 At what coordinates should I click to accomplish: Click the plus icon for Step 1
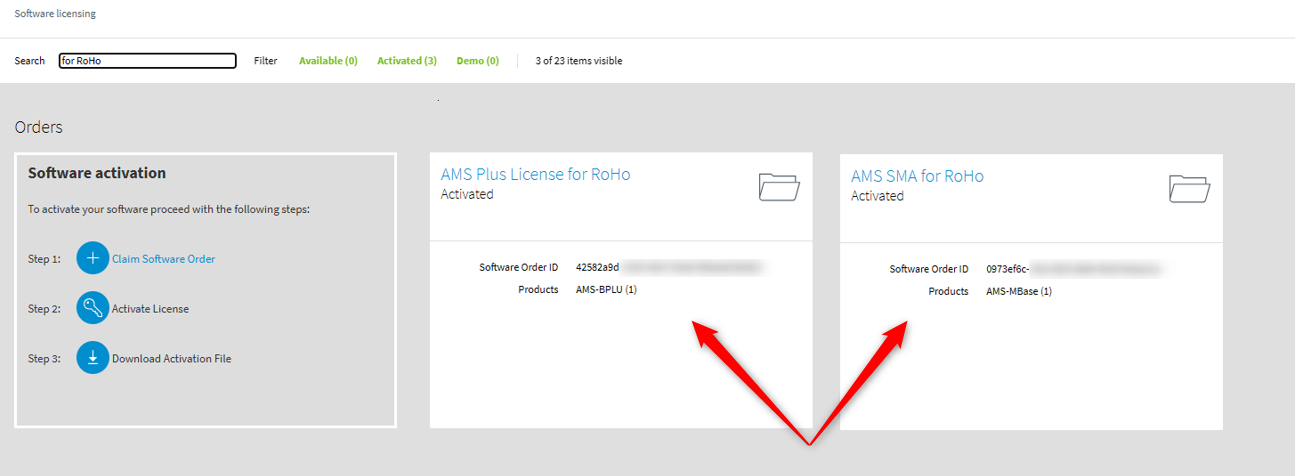(92, 258)
